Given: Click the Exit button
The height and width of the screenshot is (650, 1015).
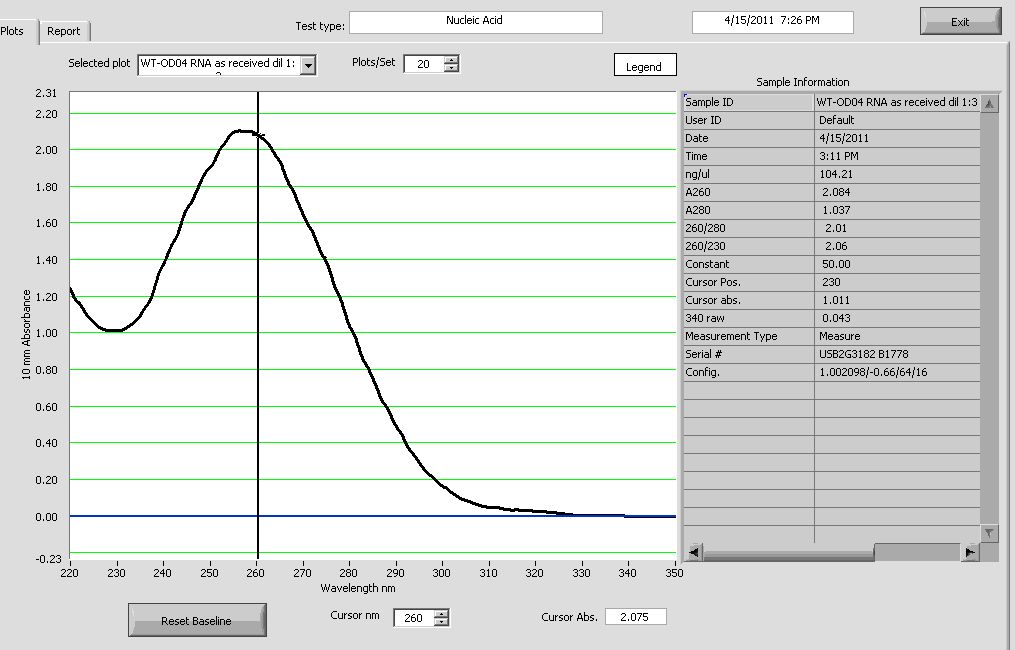Looking at the screenshot, I should click(x=960, y=22).
